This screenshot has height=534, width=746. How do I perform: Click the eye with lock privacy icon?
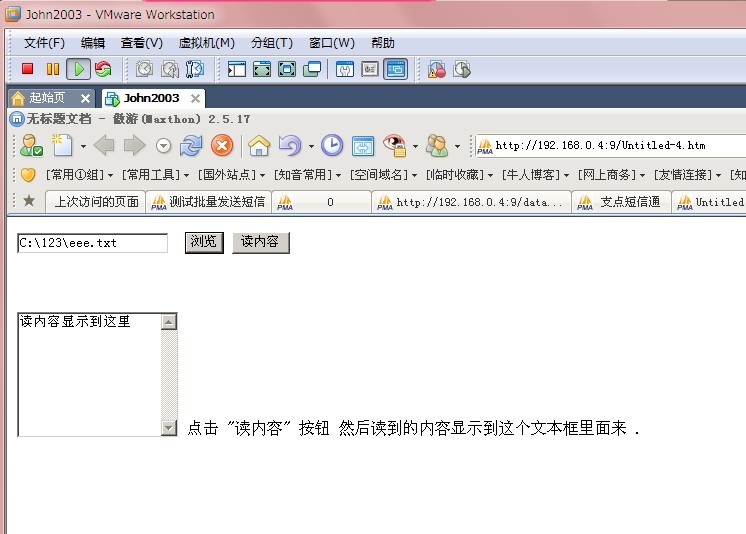coord(394,145)
